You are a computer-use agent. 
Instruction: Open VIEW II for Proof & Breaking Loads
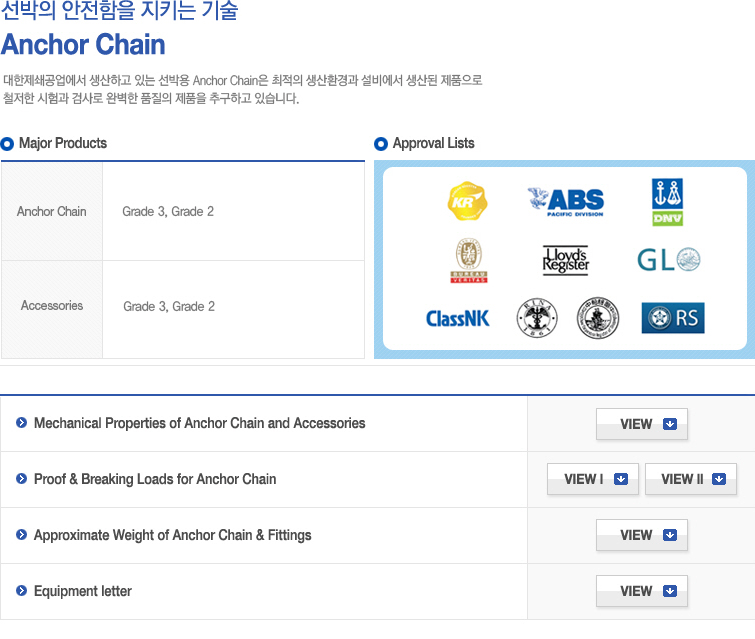tap(690, 479)
